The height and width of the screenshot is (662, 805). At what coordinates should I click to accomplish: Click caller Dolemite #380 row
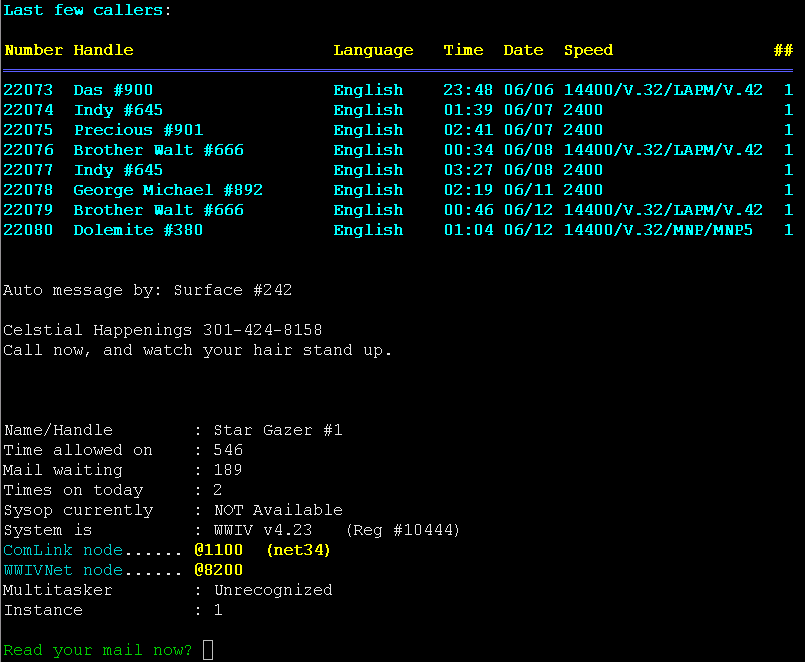pyautogui.click(x=138, y=230)
